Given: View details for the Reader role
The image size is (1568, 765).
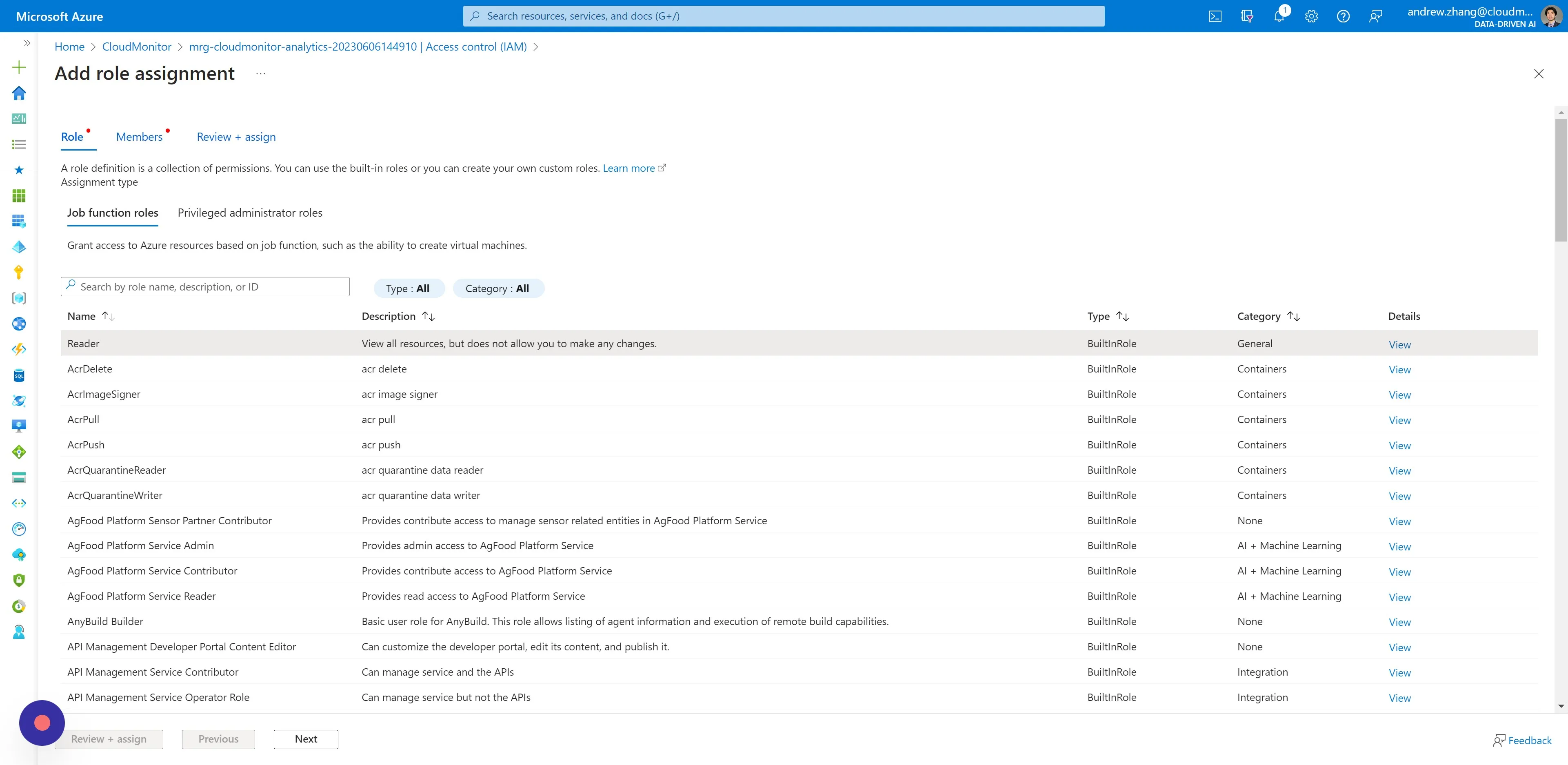Looking at the screenshot, I should (1399, 345).
